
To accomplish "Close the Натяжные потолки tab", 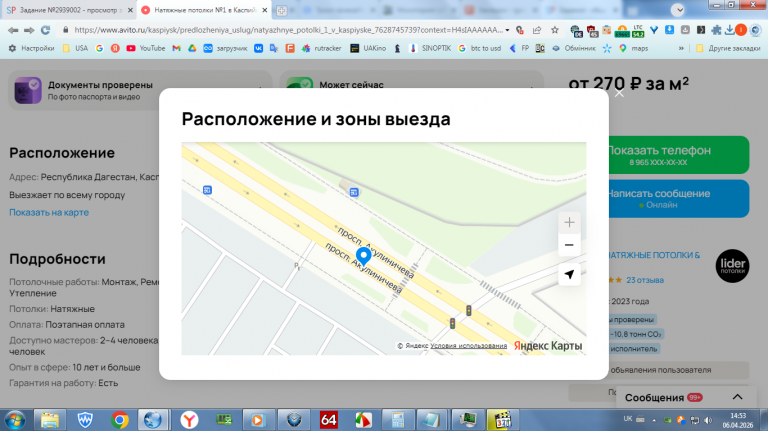I will (264, 10).
